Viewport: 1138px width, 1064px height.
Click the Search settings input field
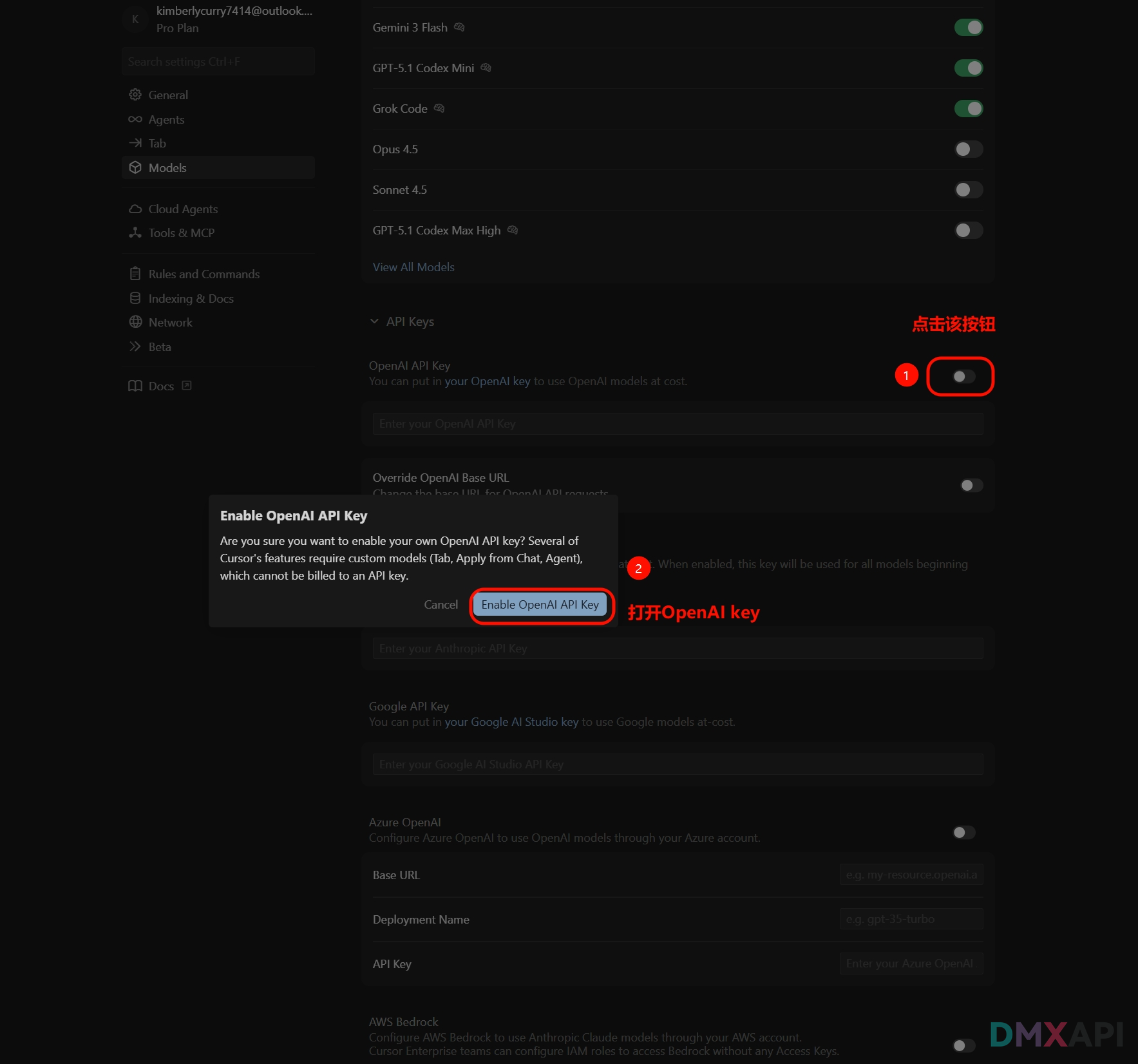[218, 62]
